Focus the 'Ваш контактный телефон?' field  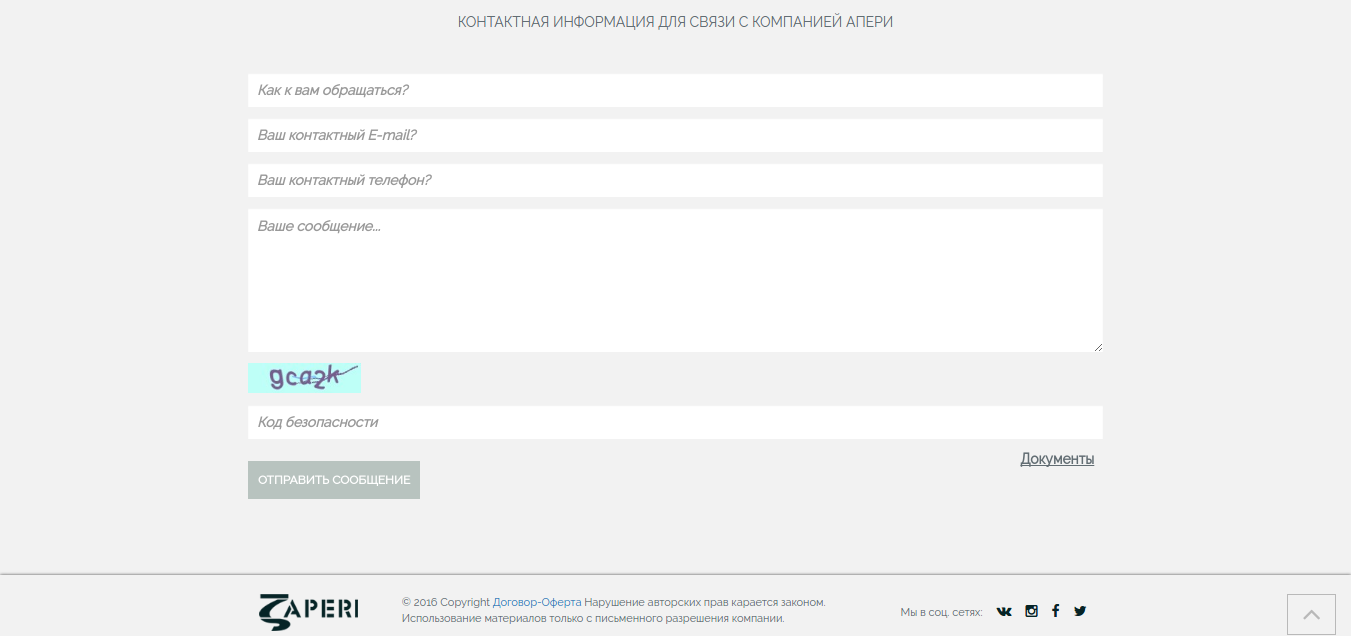675,180
